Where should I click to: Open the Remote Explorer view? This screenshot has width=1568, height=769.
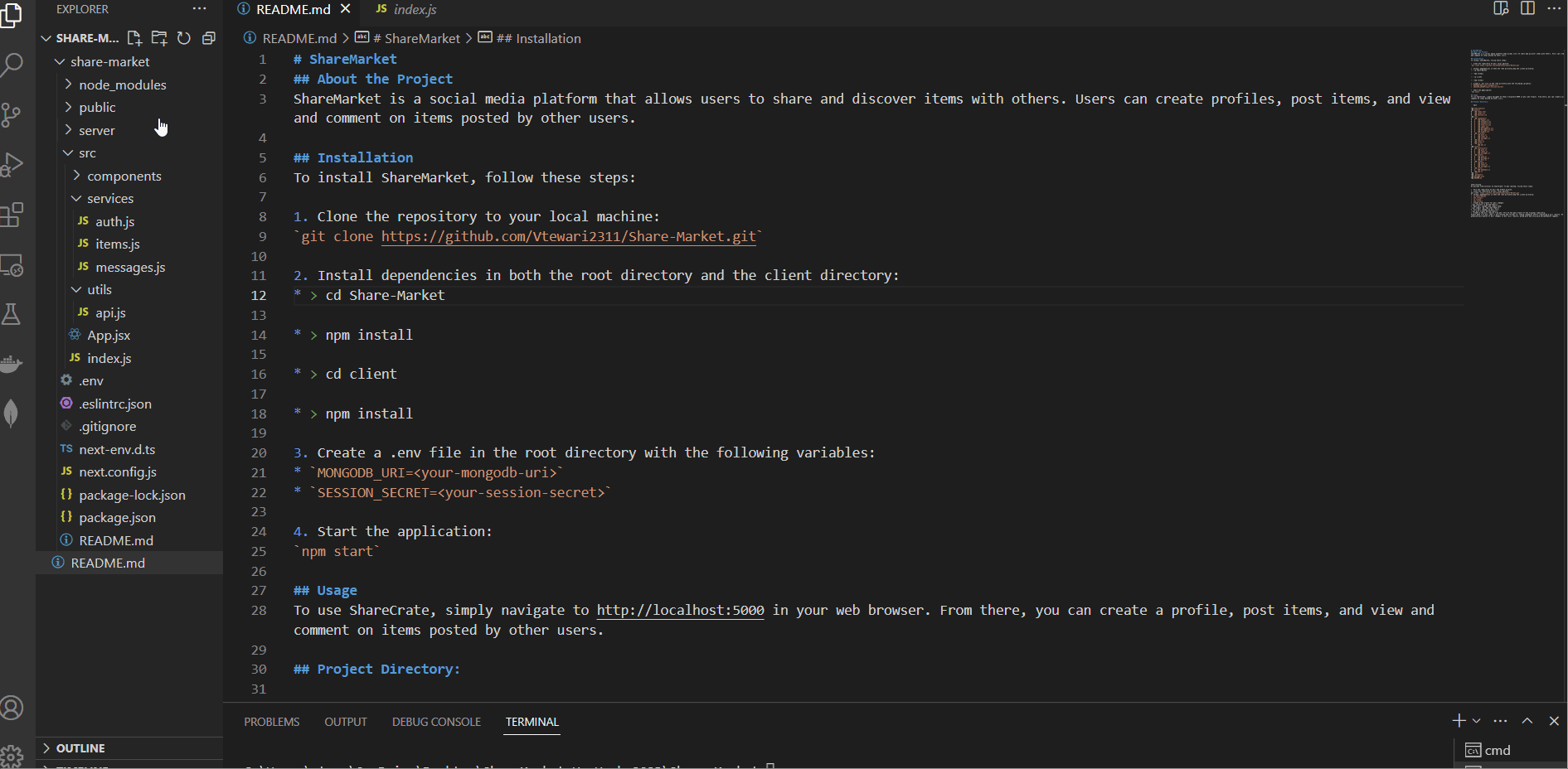tap(12, 265)
